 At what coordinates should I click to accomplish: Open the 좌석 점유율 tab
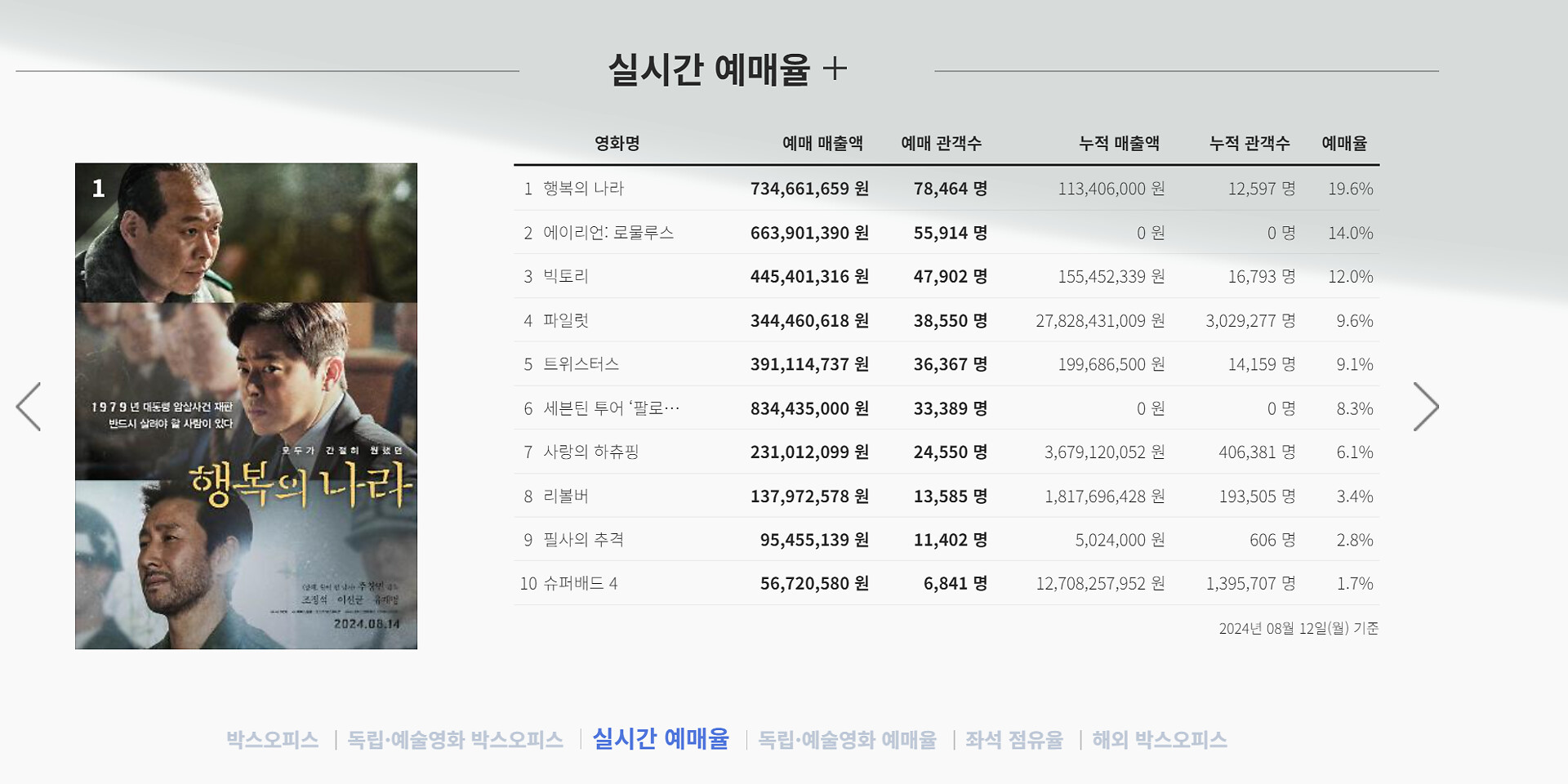[1014, 740]
